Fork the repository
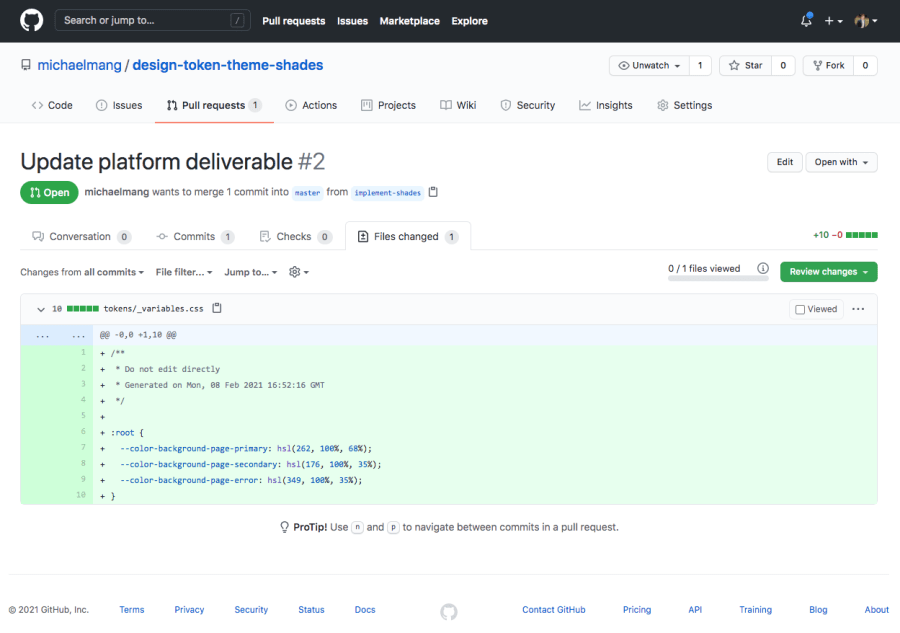Image resolution: width=900 pixels, height=633 pixels. tap(828, 65)
